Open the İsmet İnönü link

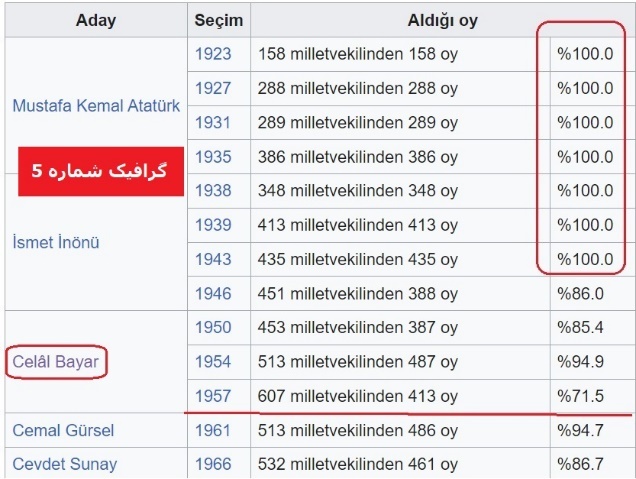pyautogui.click(x=56, y=242)
